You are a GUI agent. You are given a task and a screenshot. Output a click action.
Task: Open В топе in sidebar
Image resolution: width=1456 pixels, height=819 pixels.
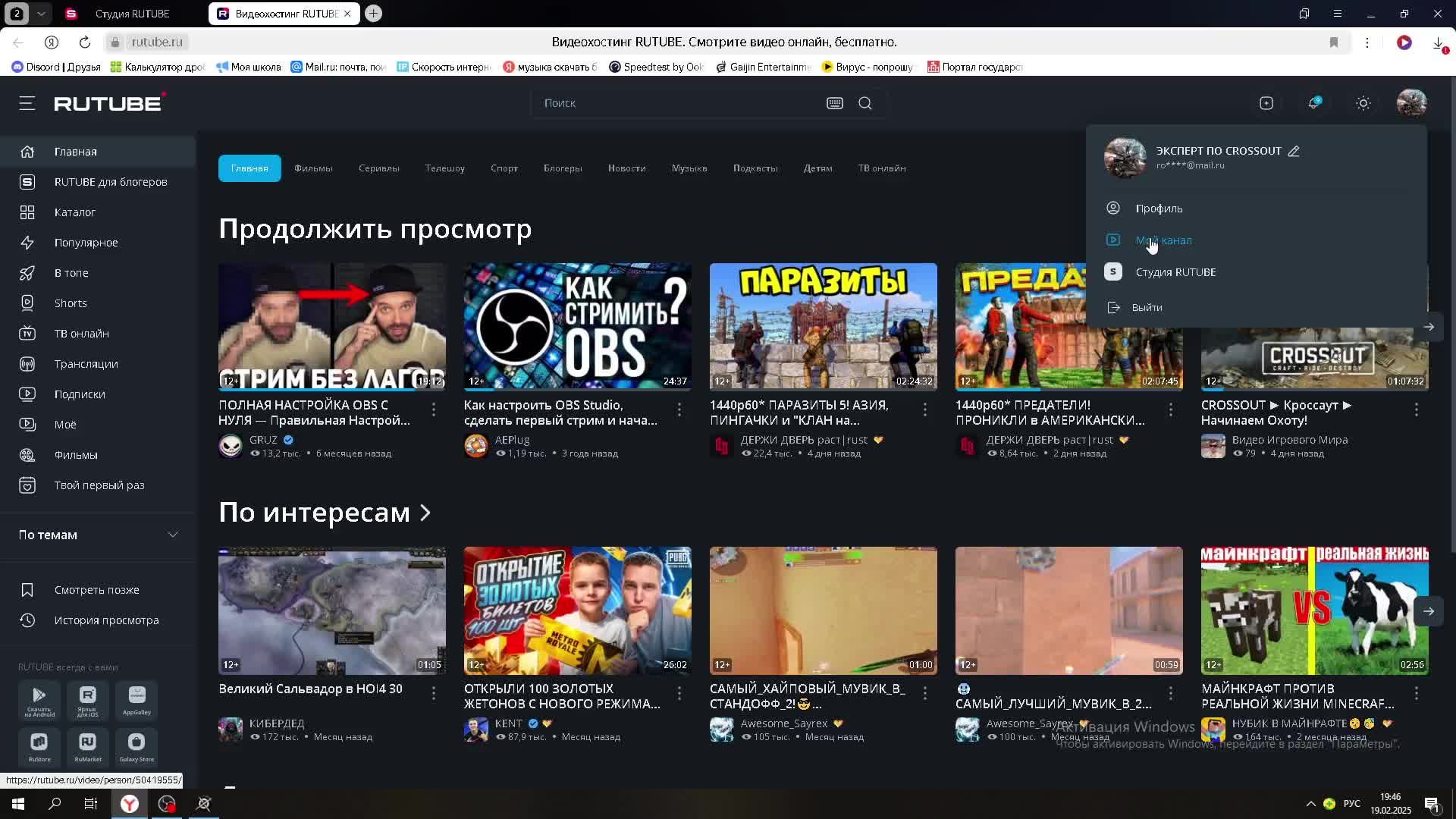(98, 273)
